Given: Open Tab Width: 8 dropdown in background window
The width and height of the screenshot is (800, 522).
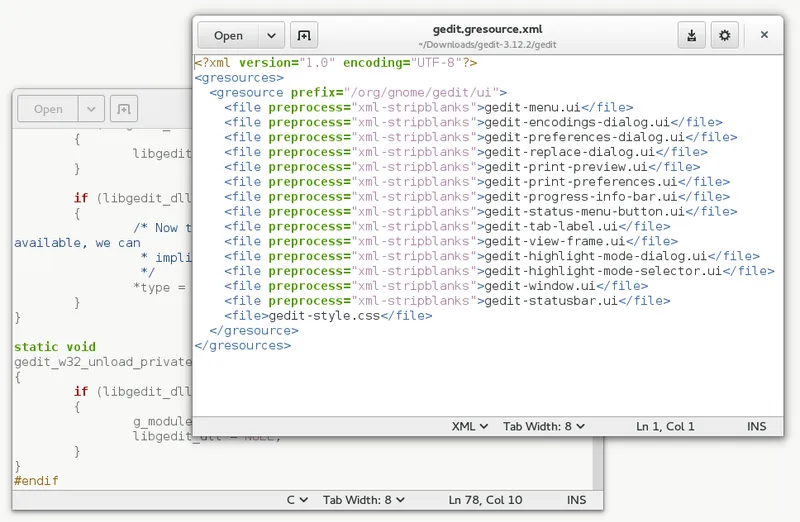Looking at the screenshot, I should click(363, 500).
